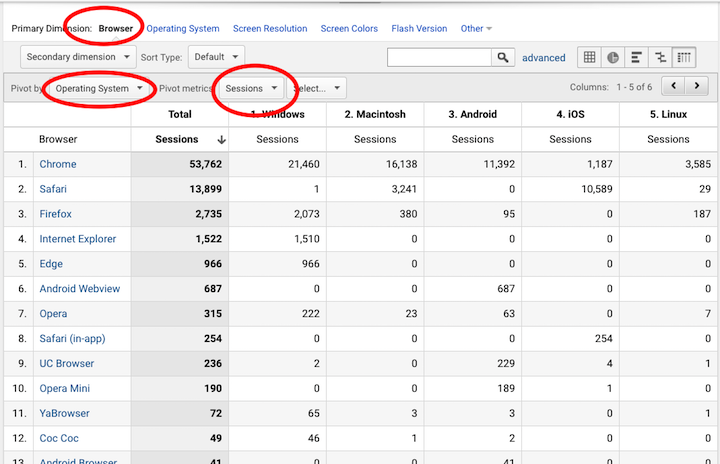Open the Coc Coc link
Image resolution: width=720 pixels, height=464 pixels.
(x=59, y=438)
